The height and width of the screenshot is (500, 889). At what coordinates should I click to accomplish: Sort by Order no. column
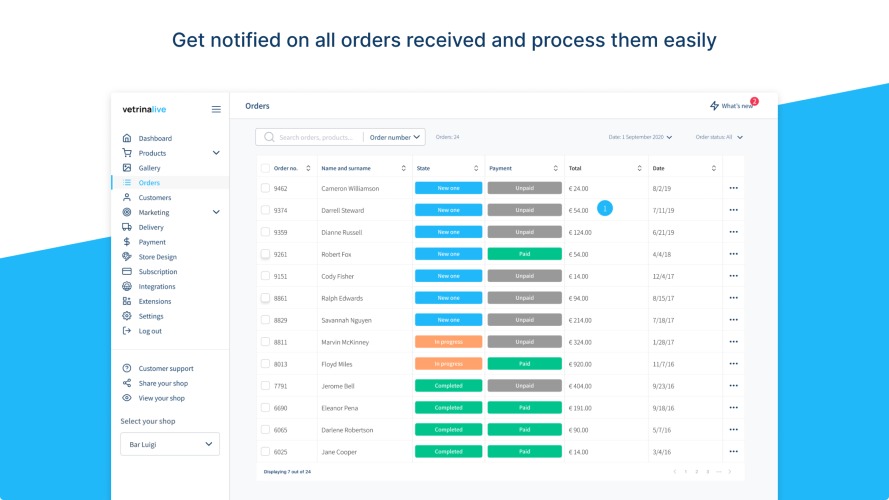(308, 168)
